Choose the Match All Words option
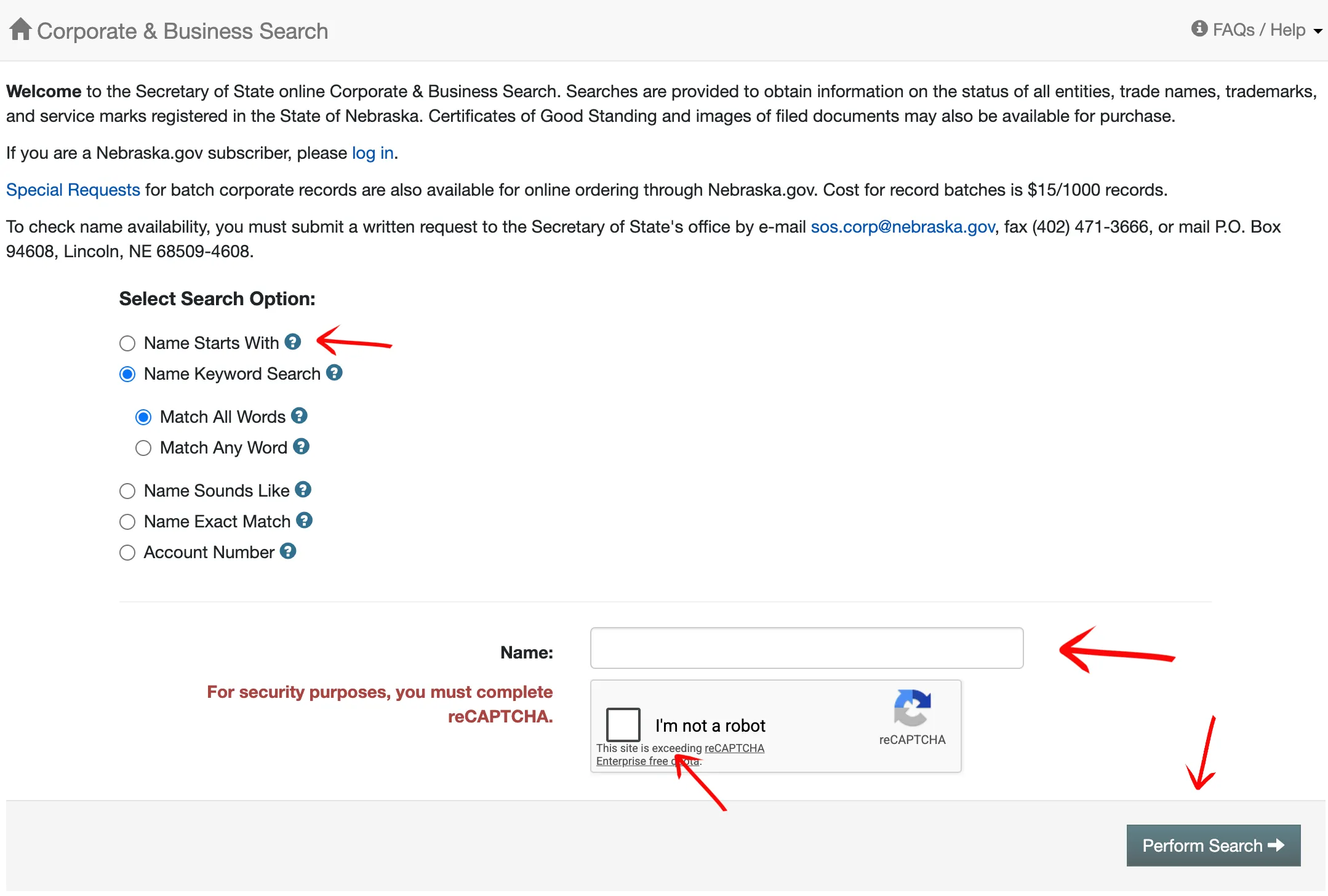Image resolution: width=1328 pixels, height=896 pixels. pyautogui.click(x=143, y=417)
